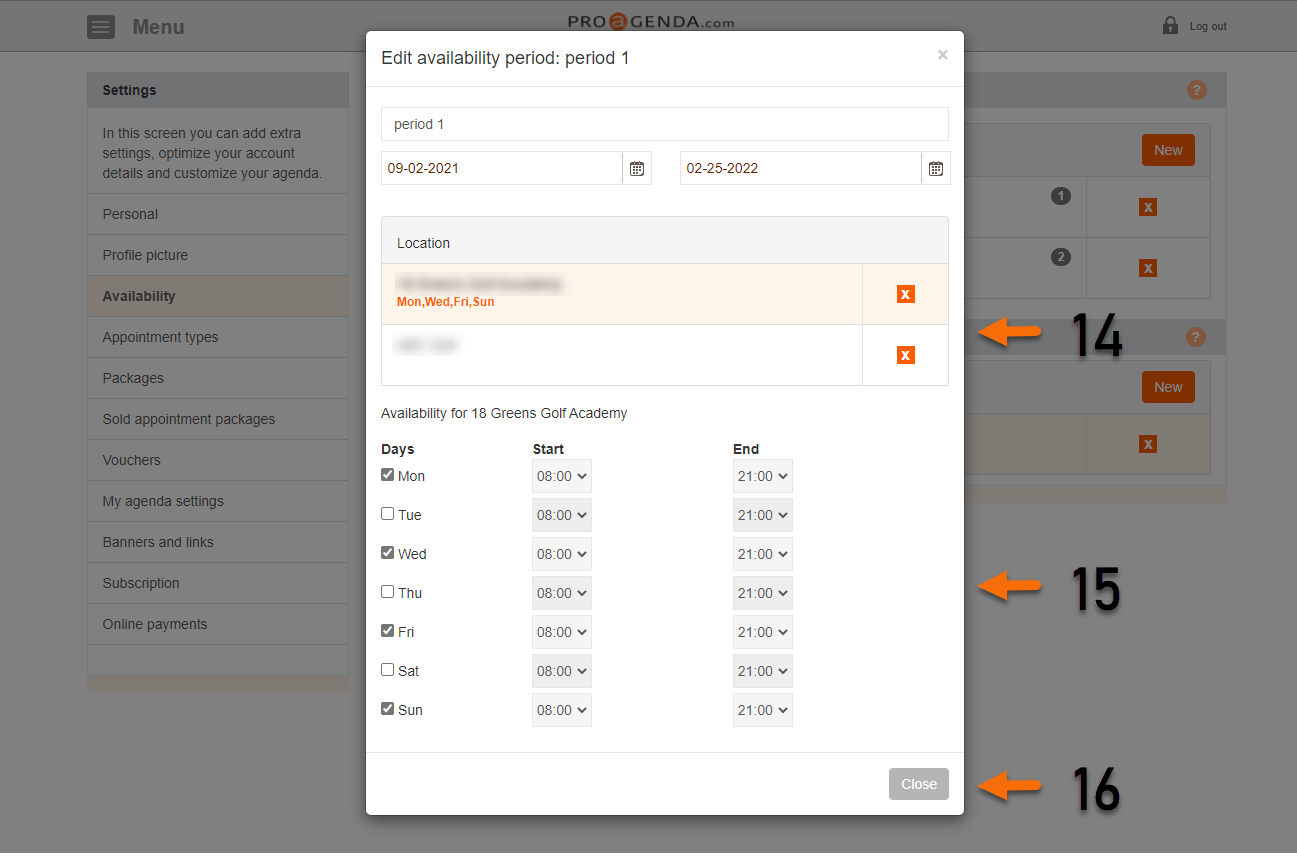Open the Vouchers settings section
The image size is (1297, 858).
pyautogui.click(x=131, y=460)
